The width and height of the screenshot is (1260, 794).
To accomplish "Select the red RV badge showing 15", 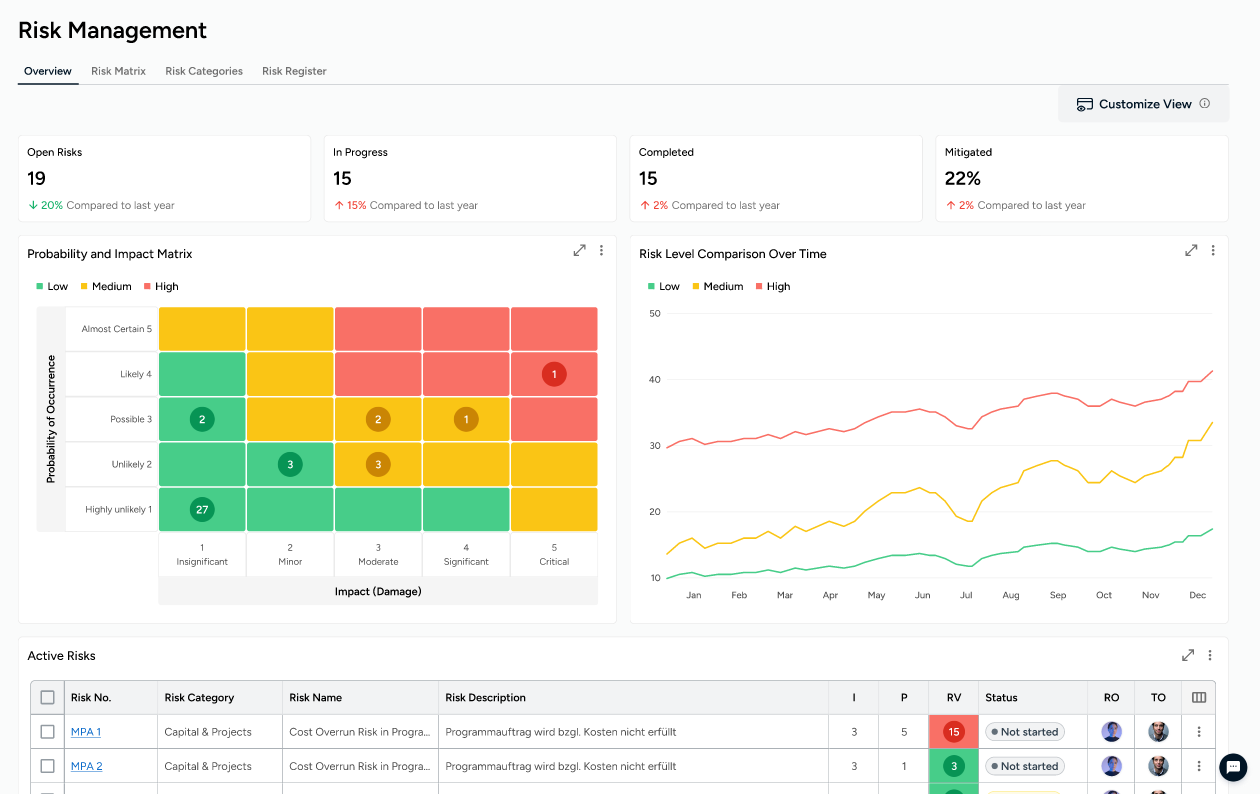I will (x=953, y=731).
